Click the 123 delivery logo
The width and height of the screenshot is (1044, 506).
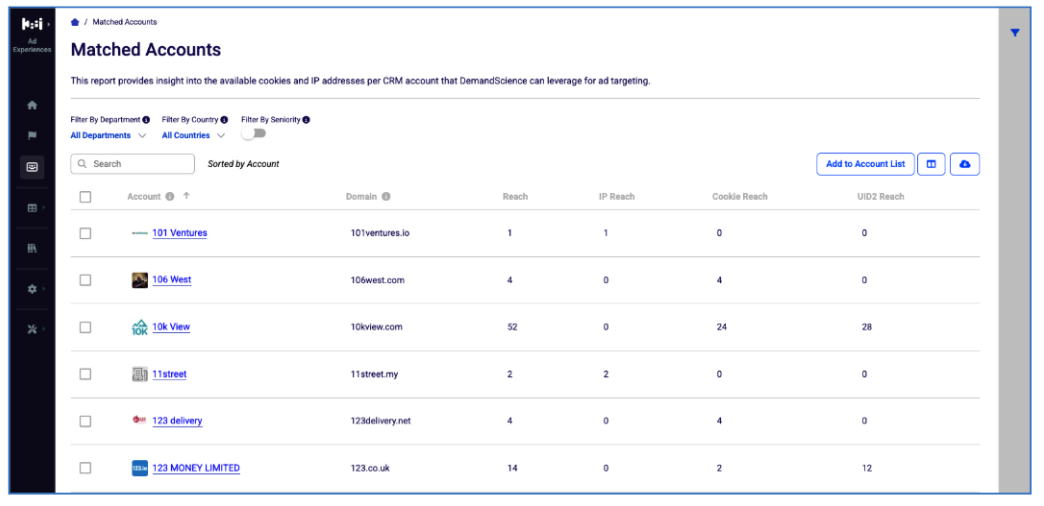coord(139,419)
